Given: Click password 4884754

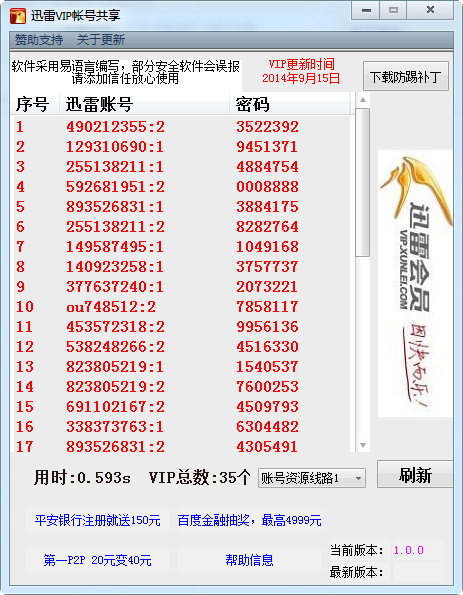Looking at the screenshot, I should coord(268,167).
